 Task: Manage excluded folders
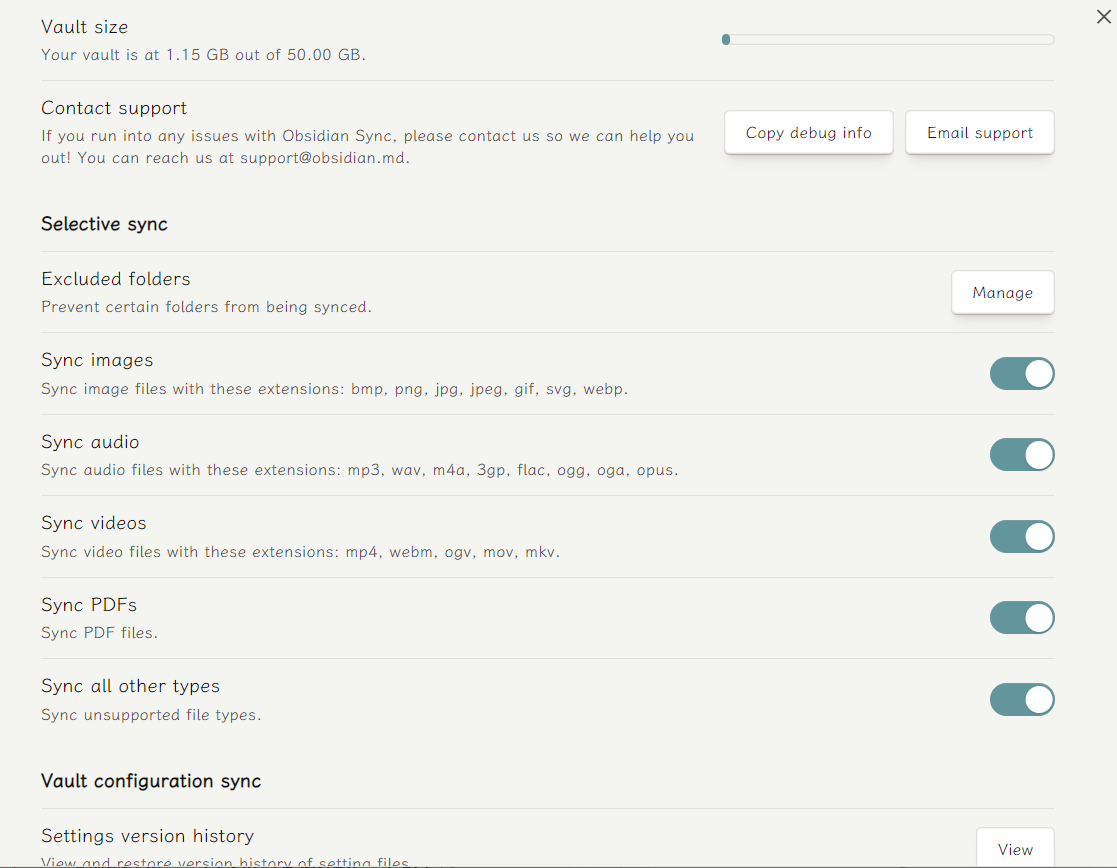(1002, 292)
